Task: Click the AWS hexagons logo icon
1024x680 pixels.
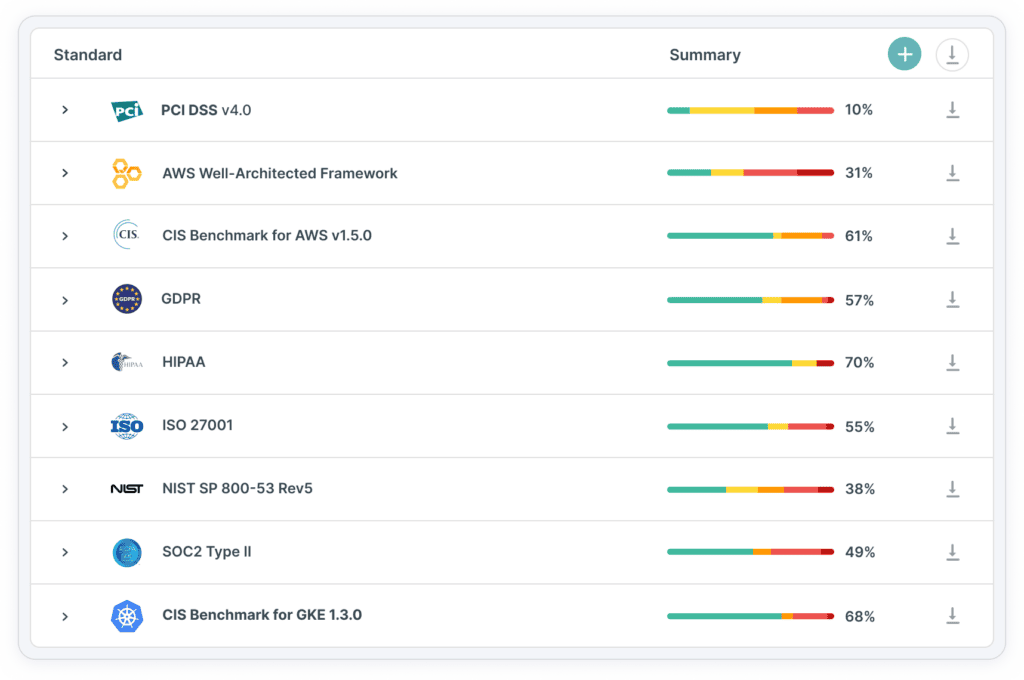Action: point(126,173)
